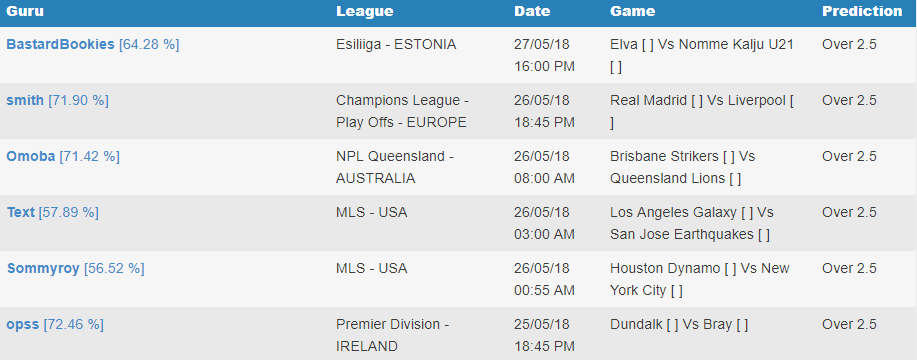Screen dimensions: 917x360
Task: Click the Guru column header
Action: (x=25, y=11)
